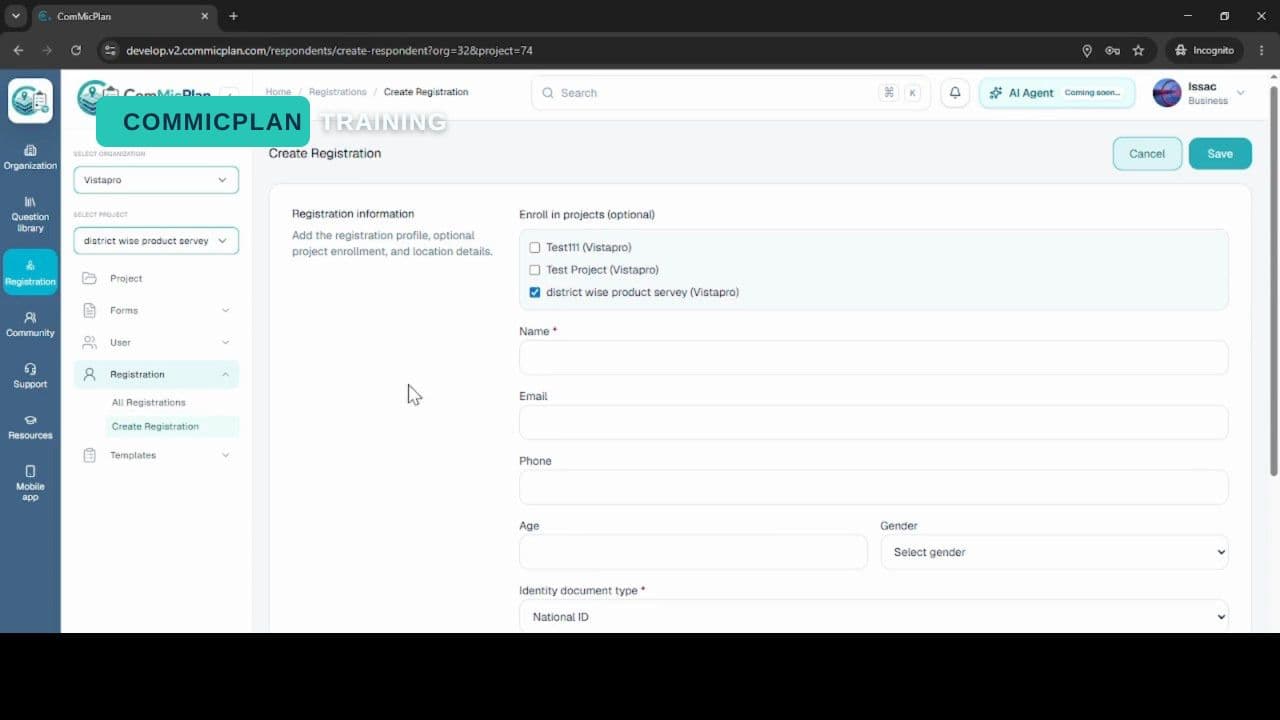Open the Organization section in sidebar

tap(30, 157)
